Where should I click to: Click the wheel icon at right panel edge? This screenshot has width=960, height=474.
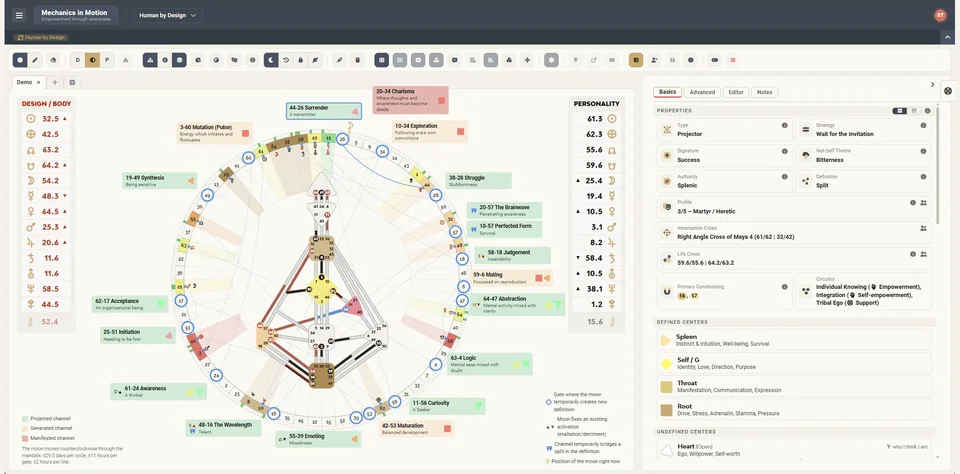point(948,91)
